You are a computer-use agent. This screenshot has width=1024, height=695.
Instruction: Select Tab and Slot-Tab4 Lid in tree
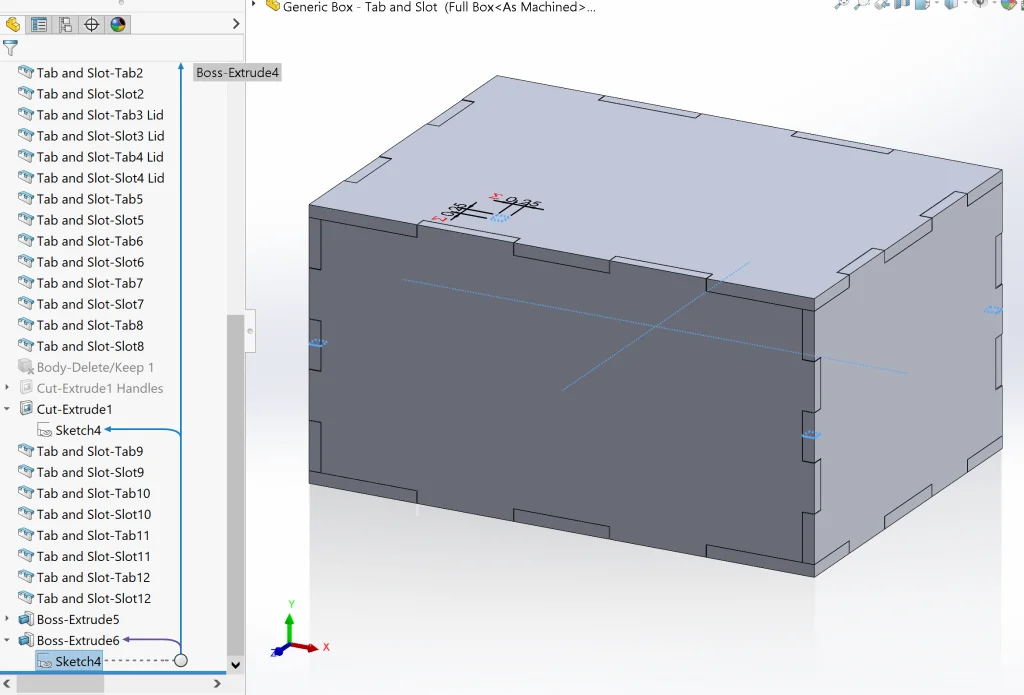[x=100, y=157]
